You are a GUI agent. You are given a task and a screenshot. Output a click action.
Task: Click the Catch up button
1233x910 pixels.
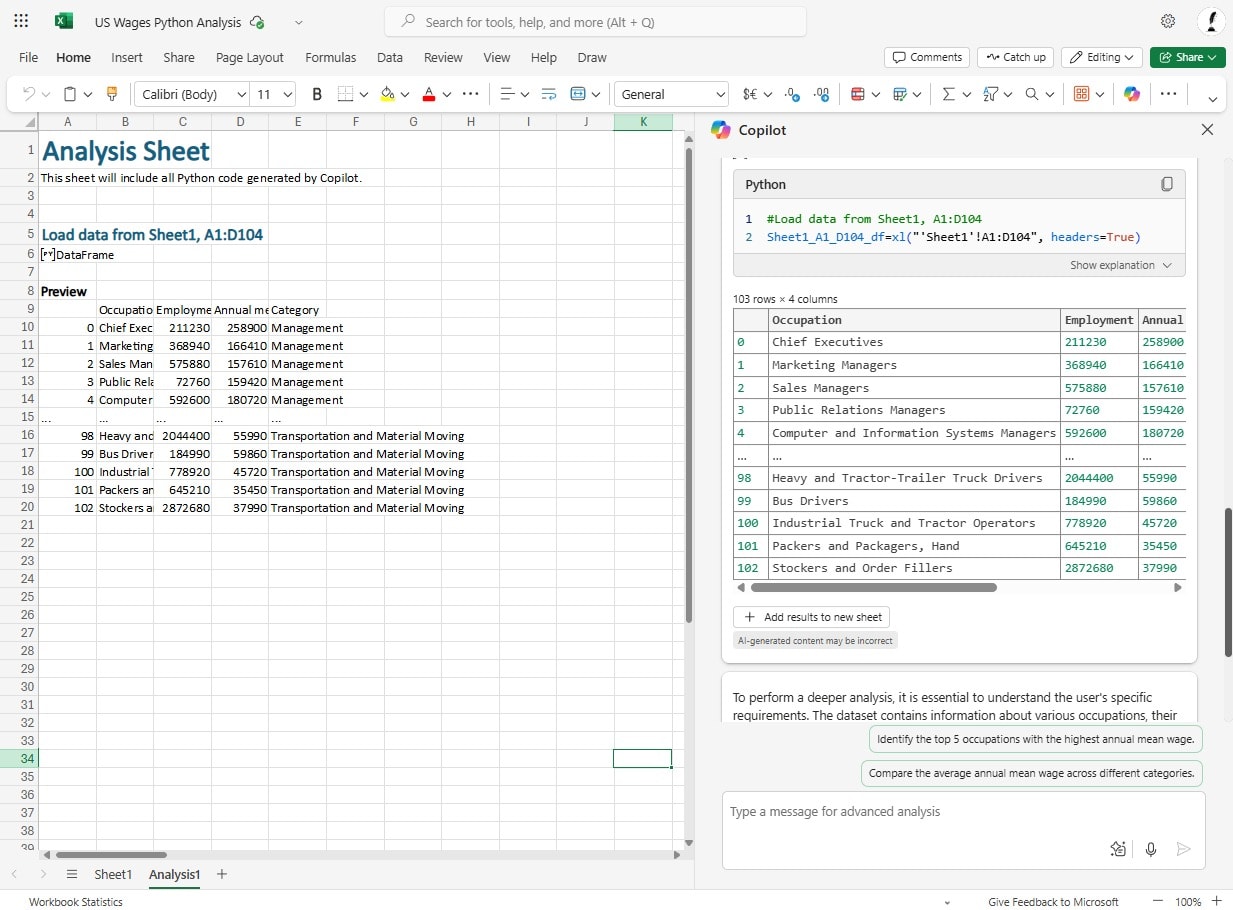tap(1015, 57)
